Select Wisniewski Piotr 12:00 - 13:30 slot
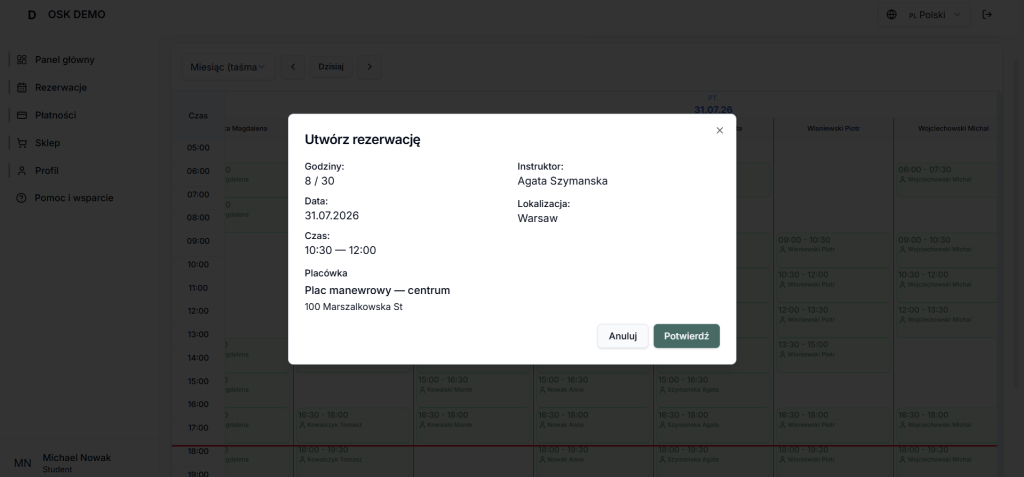1024x477 pixels. (833, 320)
